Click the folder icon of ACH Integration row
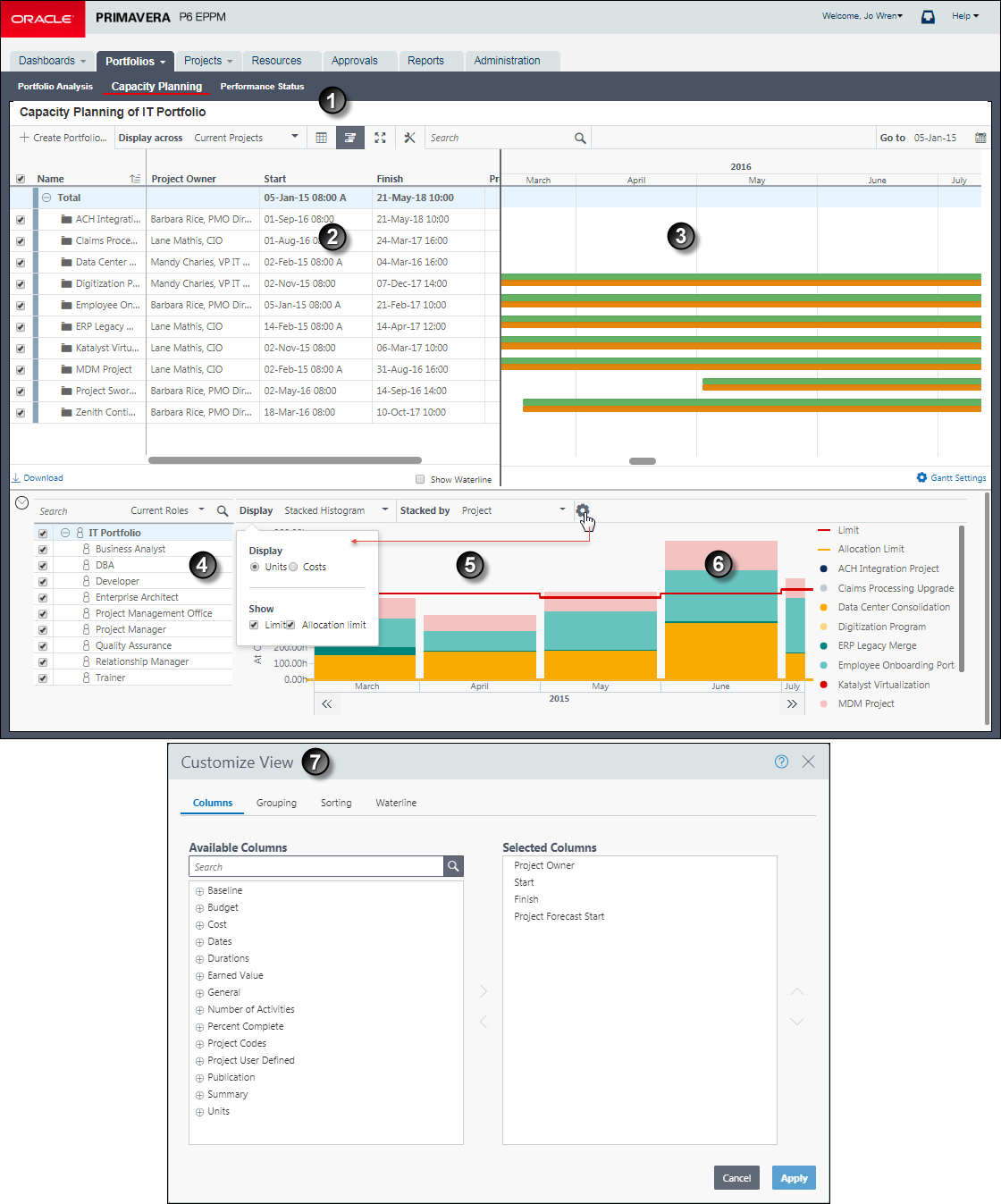This screenshot has height=1204, width=1001. coord(66,219)
